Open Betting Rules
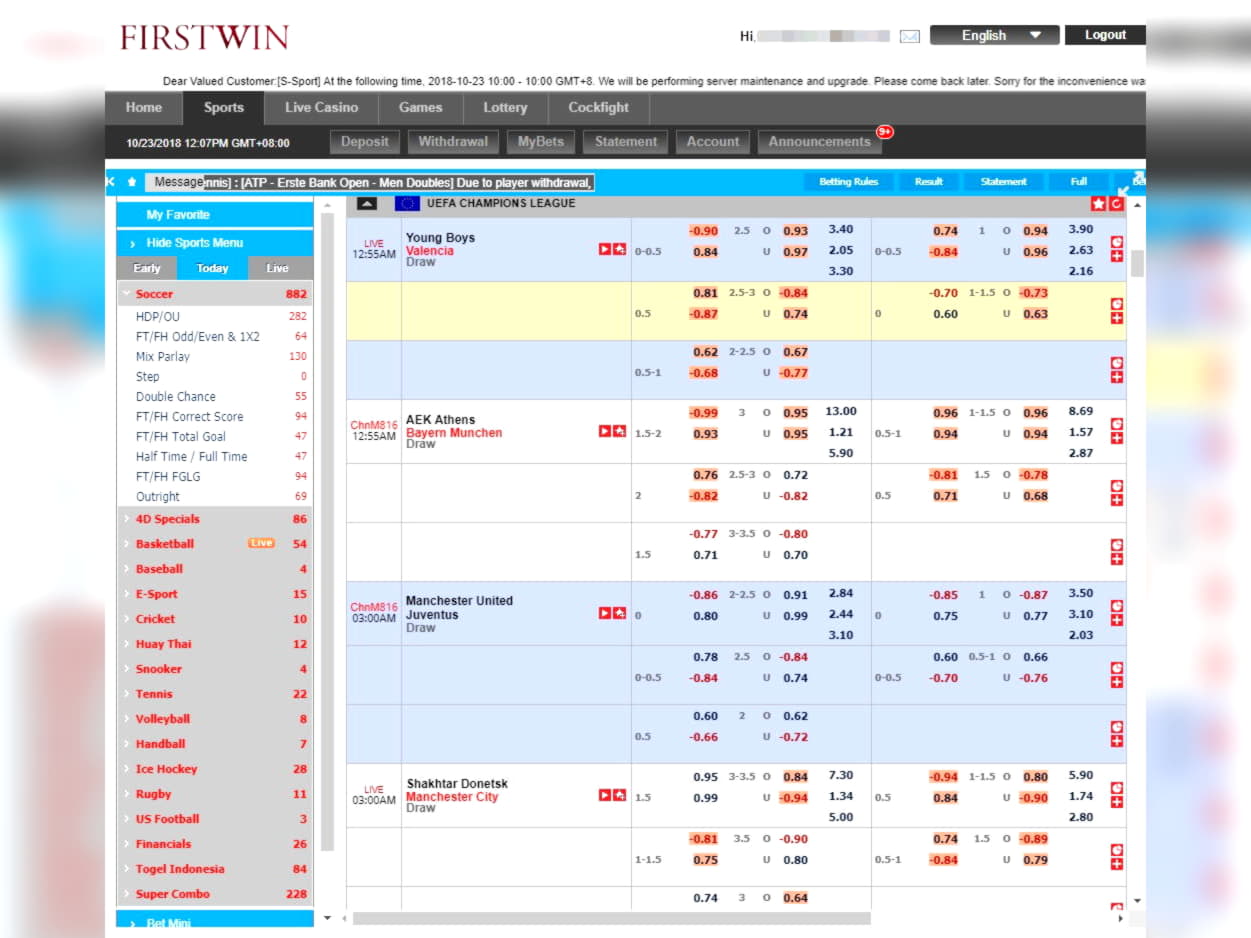The height and width of the screenshot is (938, 1251). 849,182
